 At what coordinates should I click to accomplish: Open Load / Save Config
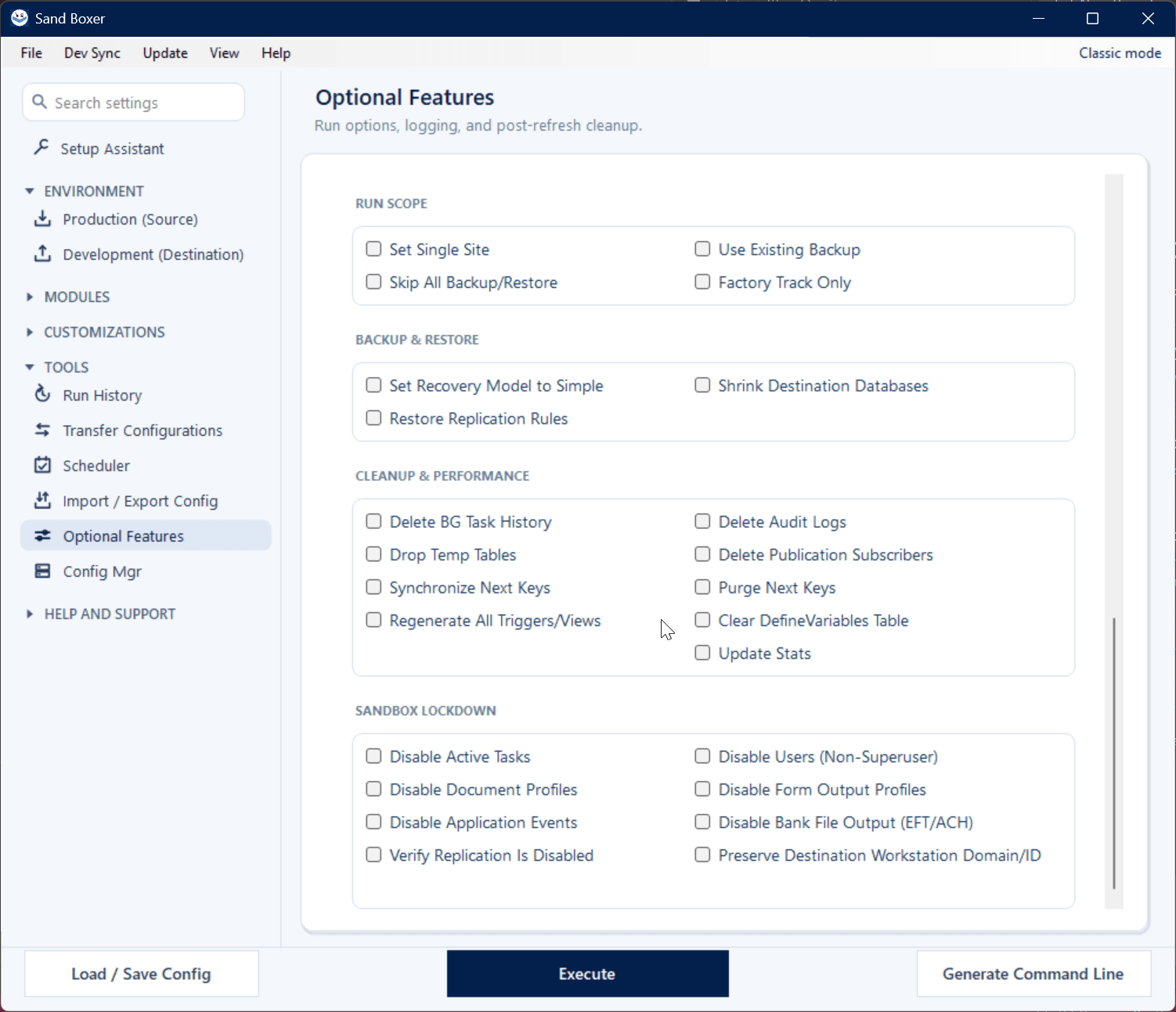(141, 974)
